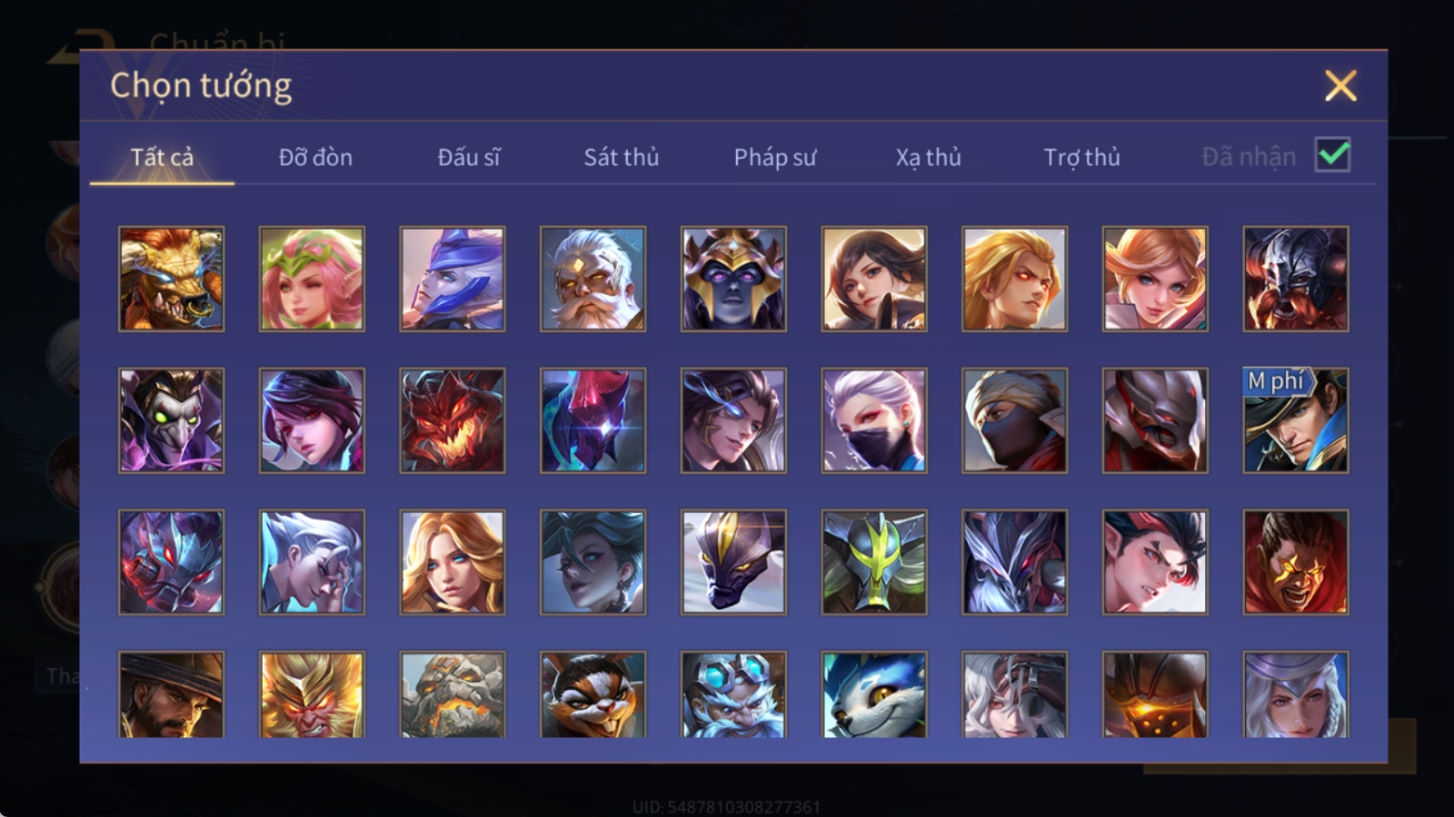Screen dimensions: 1454x817
Task: Select the blue fox hero portrait
Action: click(874, 695)
